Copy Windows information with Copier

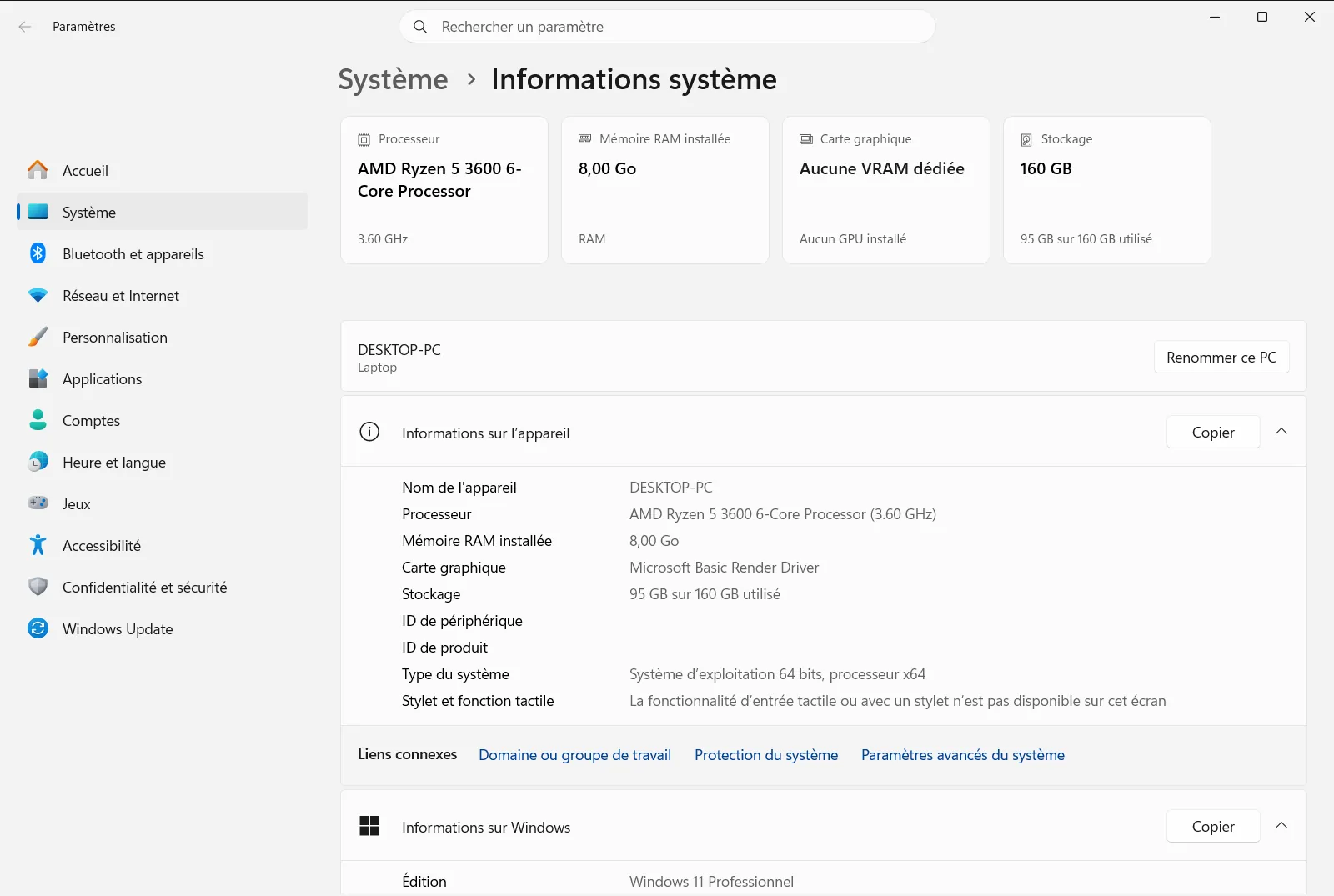pyautogui.click(x=1213, y=826)
